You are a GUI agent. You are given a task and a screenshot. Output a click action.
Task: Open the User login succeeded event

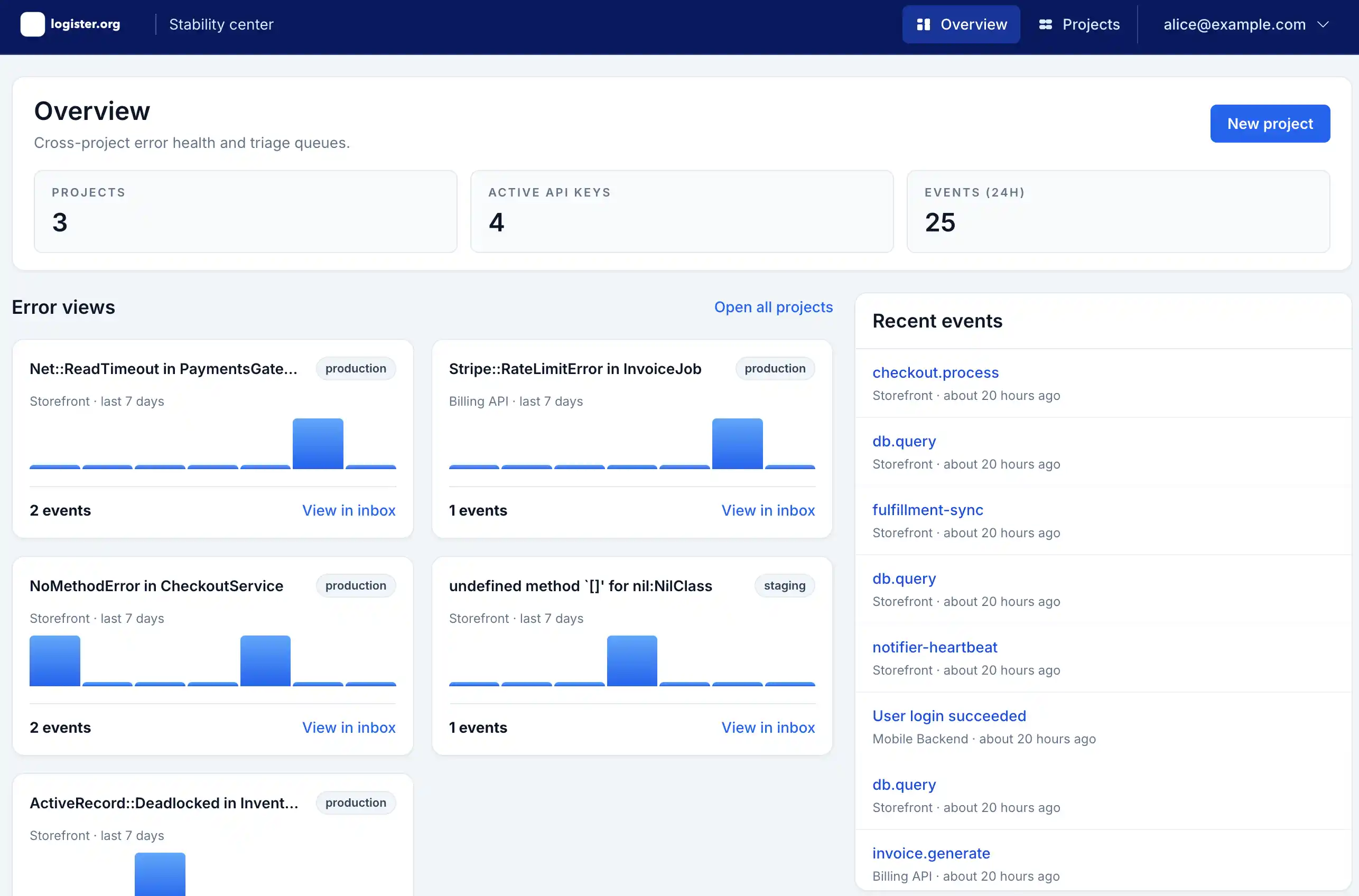pos(948,715)
